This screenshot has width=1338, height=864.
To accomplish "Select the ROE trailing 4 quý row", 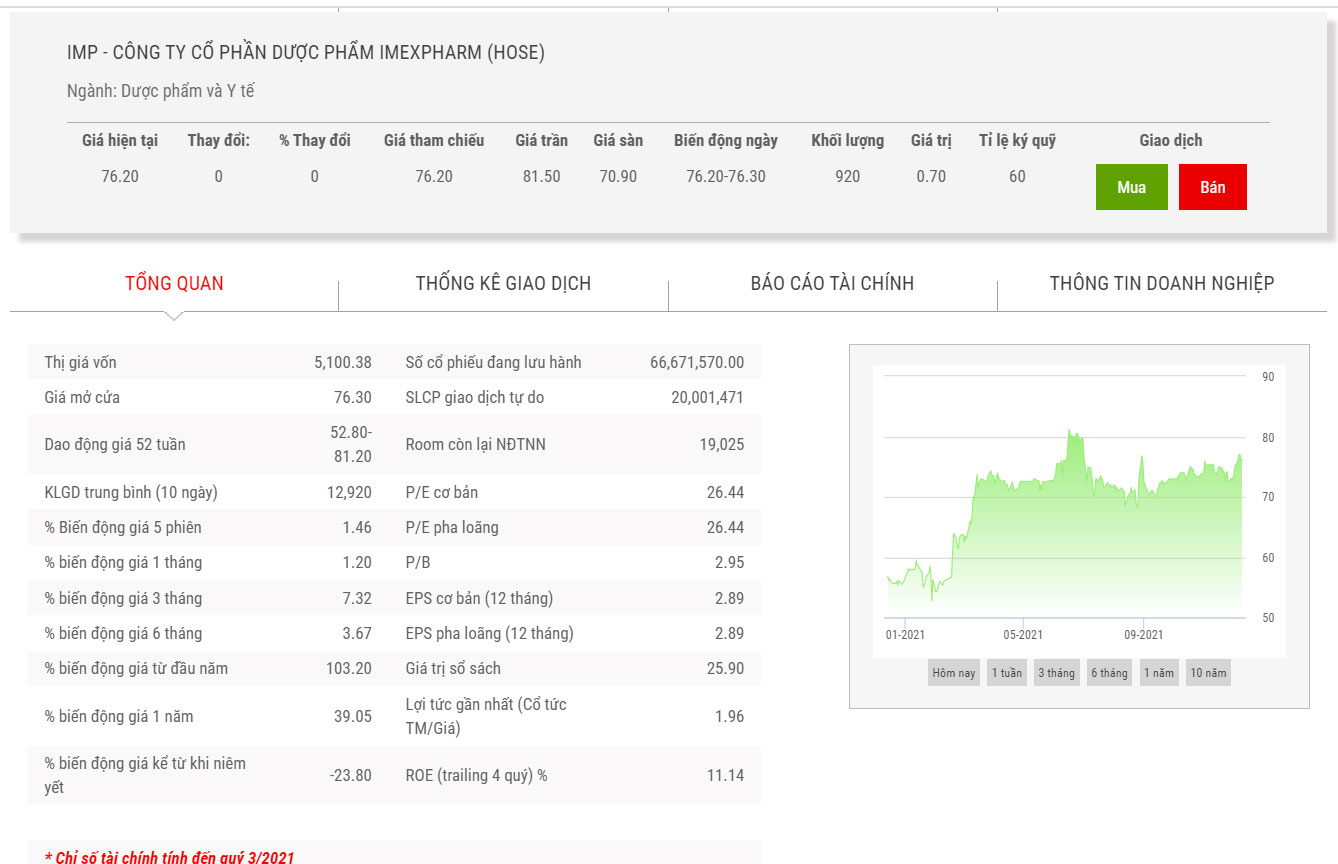I will tap(574, 775).
